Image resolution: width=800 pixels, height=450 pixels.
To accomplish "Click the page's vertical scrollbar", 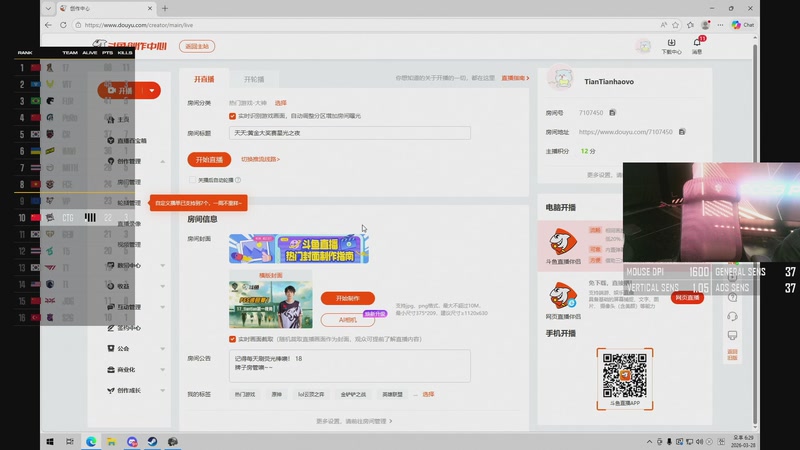I will [x=755, y=233].
